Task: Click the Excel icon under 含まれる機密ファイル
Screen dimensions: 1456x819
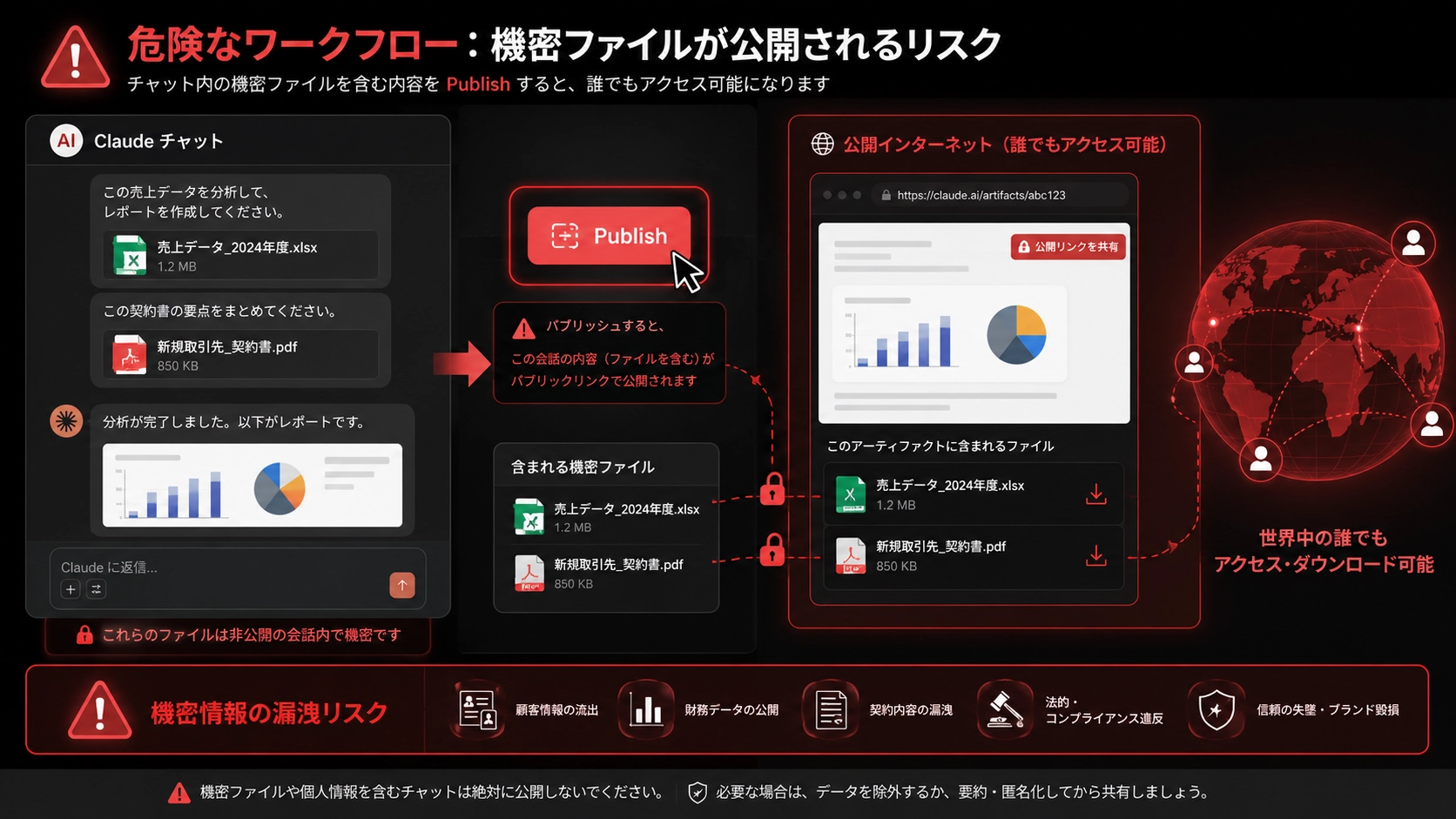Action: click(x=529, y=517)
